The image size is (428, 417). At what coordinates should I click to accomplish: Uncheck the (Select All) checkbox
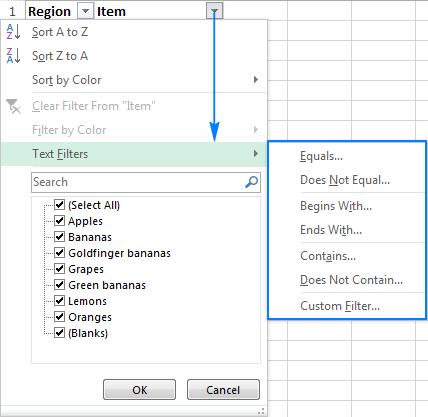[59, 204]
